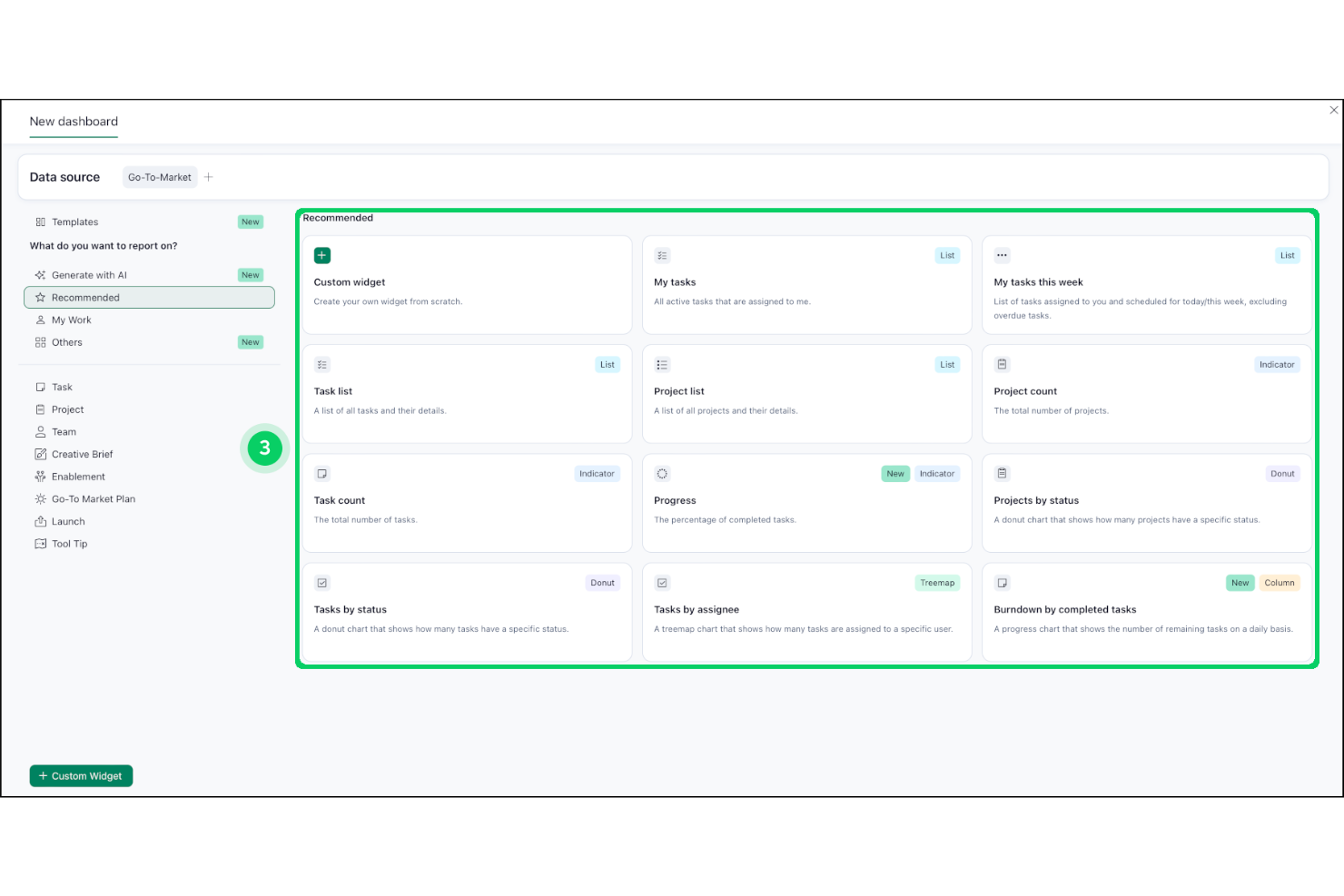Click the Go-To Market Plan label
1344x896 pixels.
pos(94,499)
